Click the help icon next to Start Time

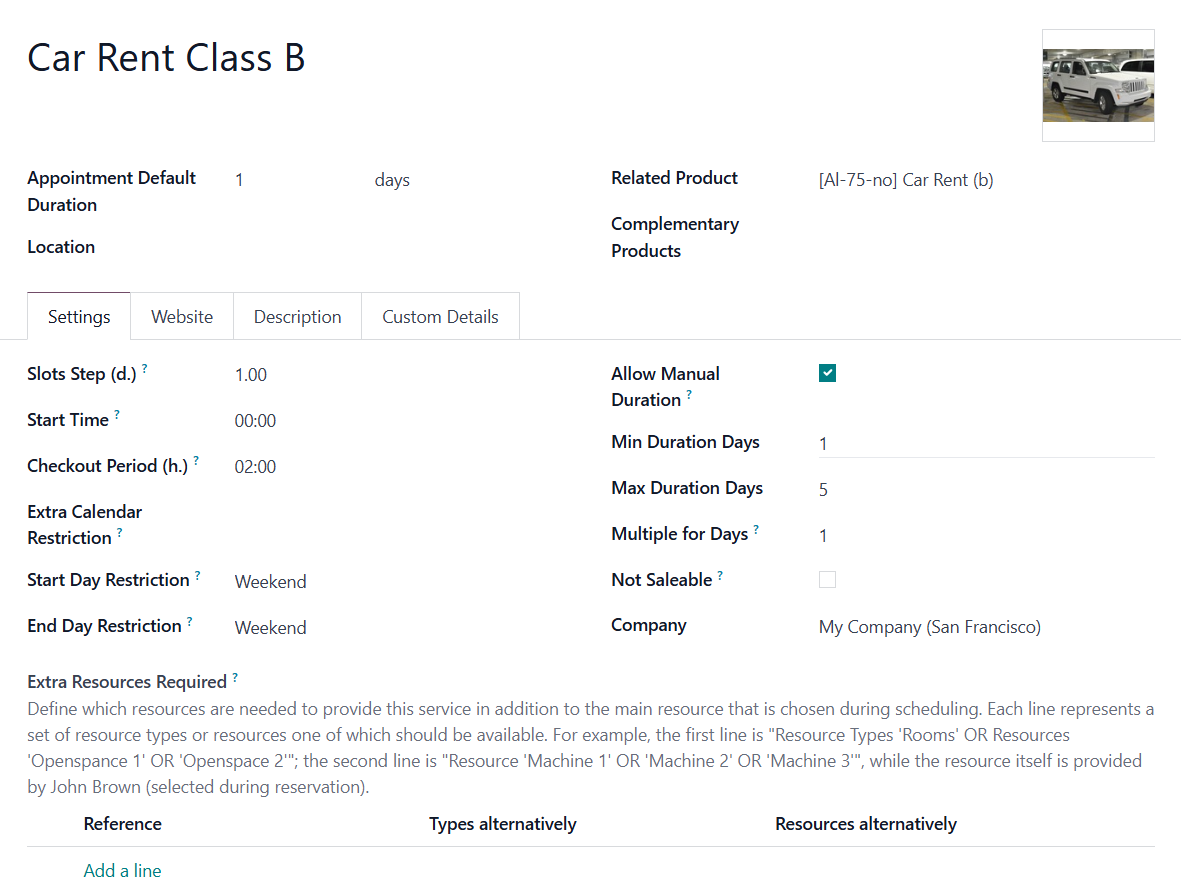click(x=117, y=414)
